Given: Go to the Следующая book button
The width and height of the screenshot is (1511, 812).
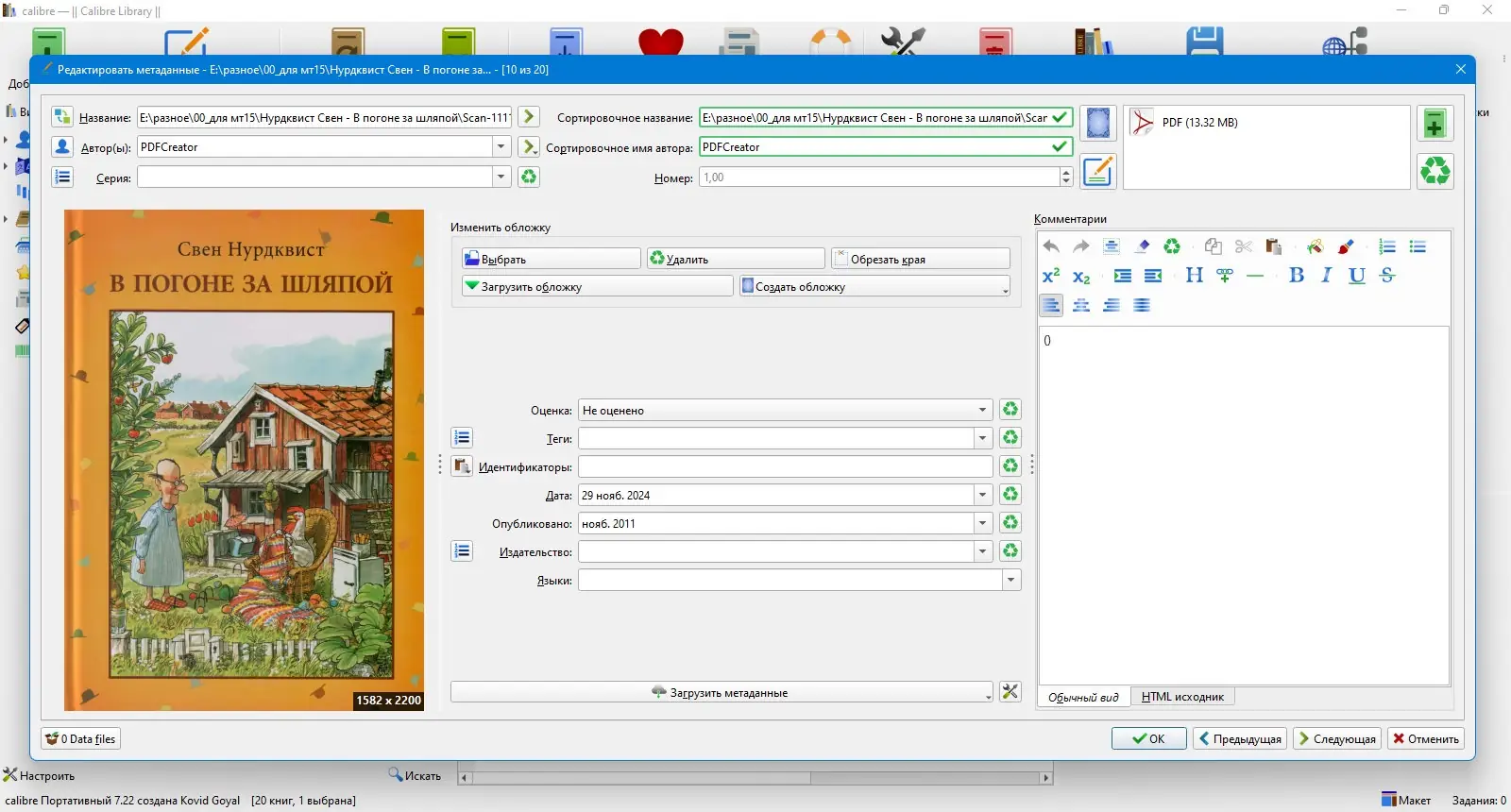Looking at the screenshot, I should 1337,738.
